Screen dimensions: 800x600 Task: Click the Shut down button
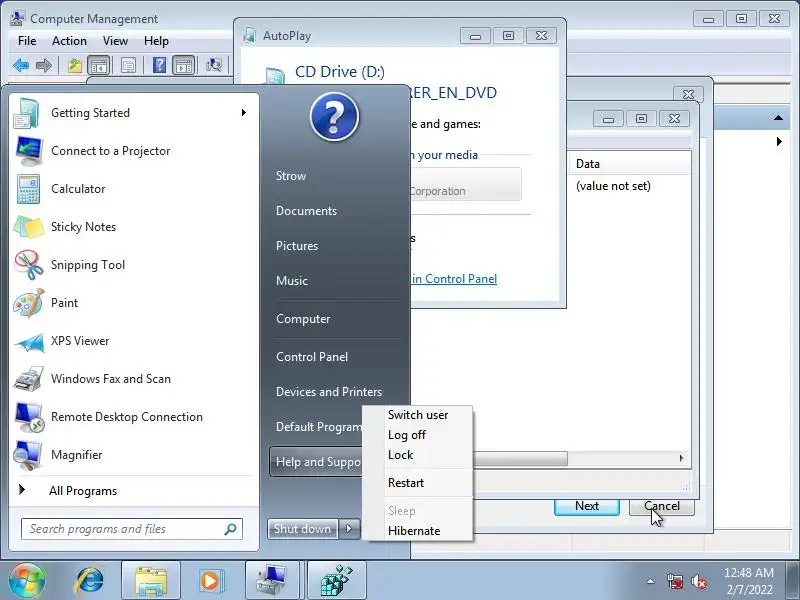tap(303, 529)
